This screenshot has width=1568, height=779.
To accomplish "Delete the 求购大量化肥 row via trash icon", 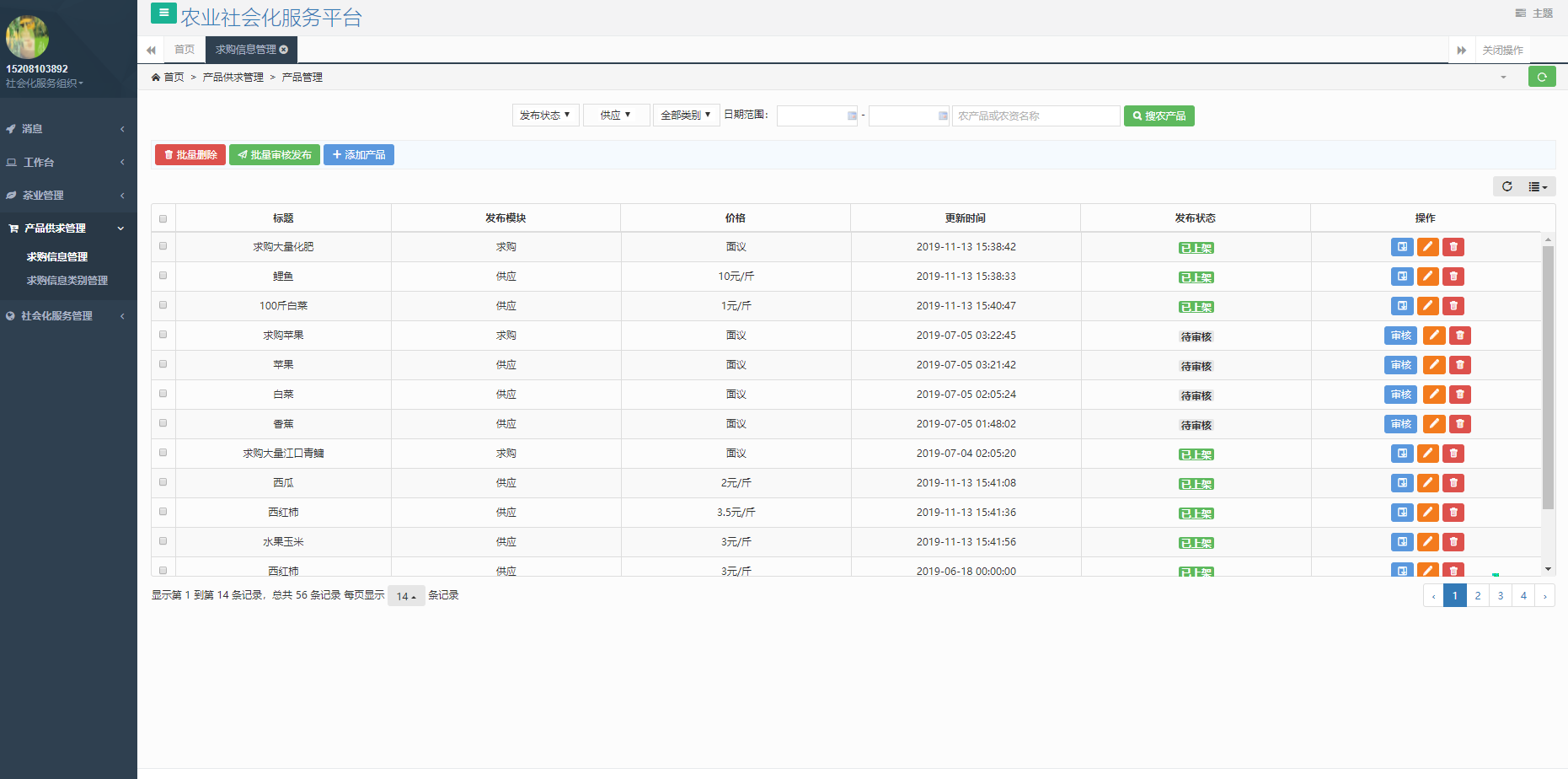I will click(1453, 247).
